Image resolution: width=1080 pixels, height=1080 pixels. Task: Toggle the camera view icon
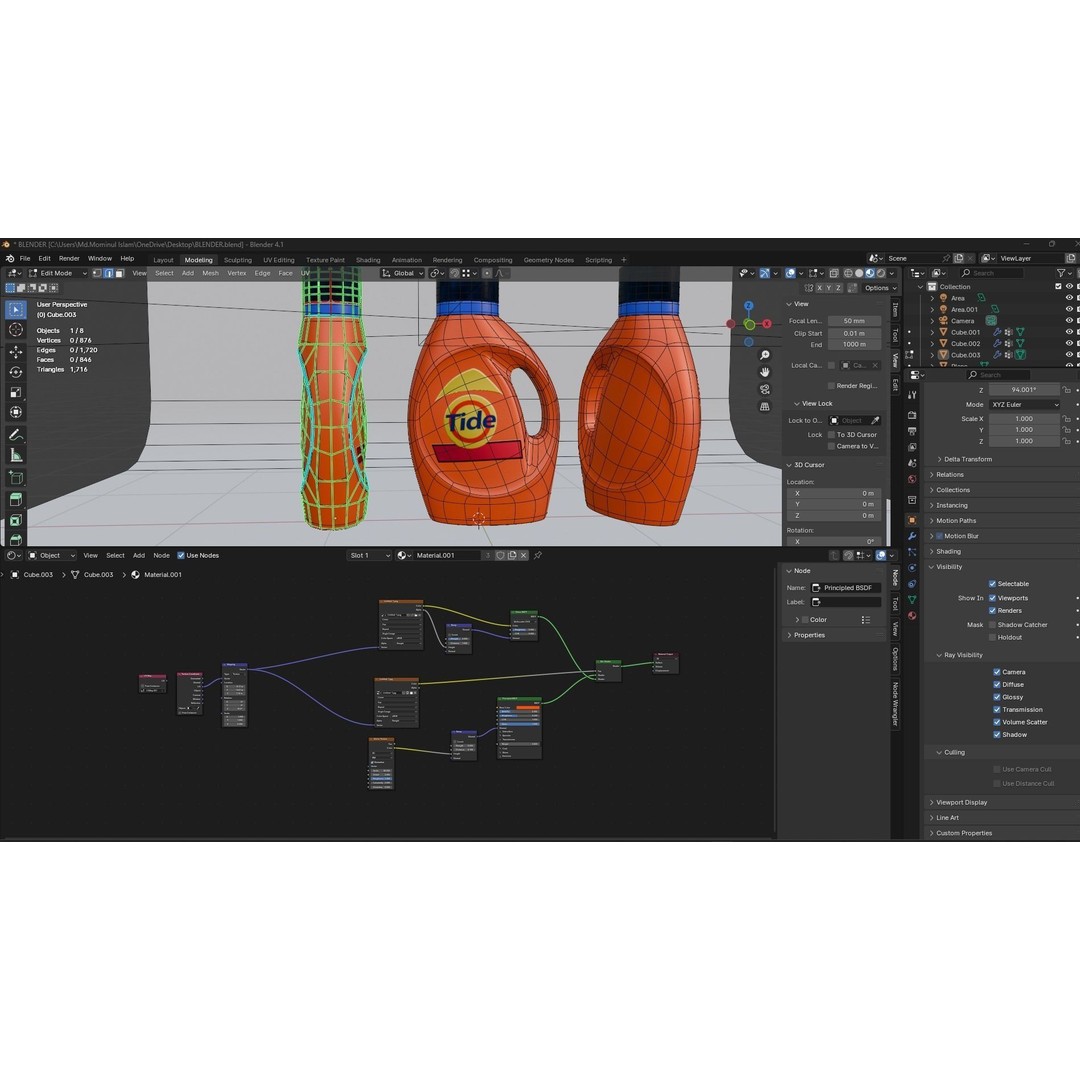(x=765, y=389)
